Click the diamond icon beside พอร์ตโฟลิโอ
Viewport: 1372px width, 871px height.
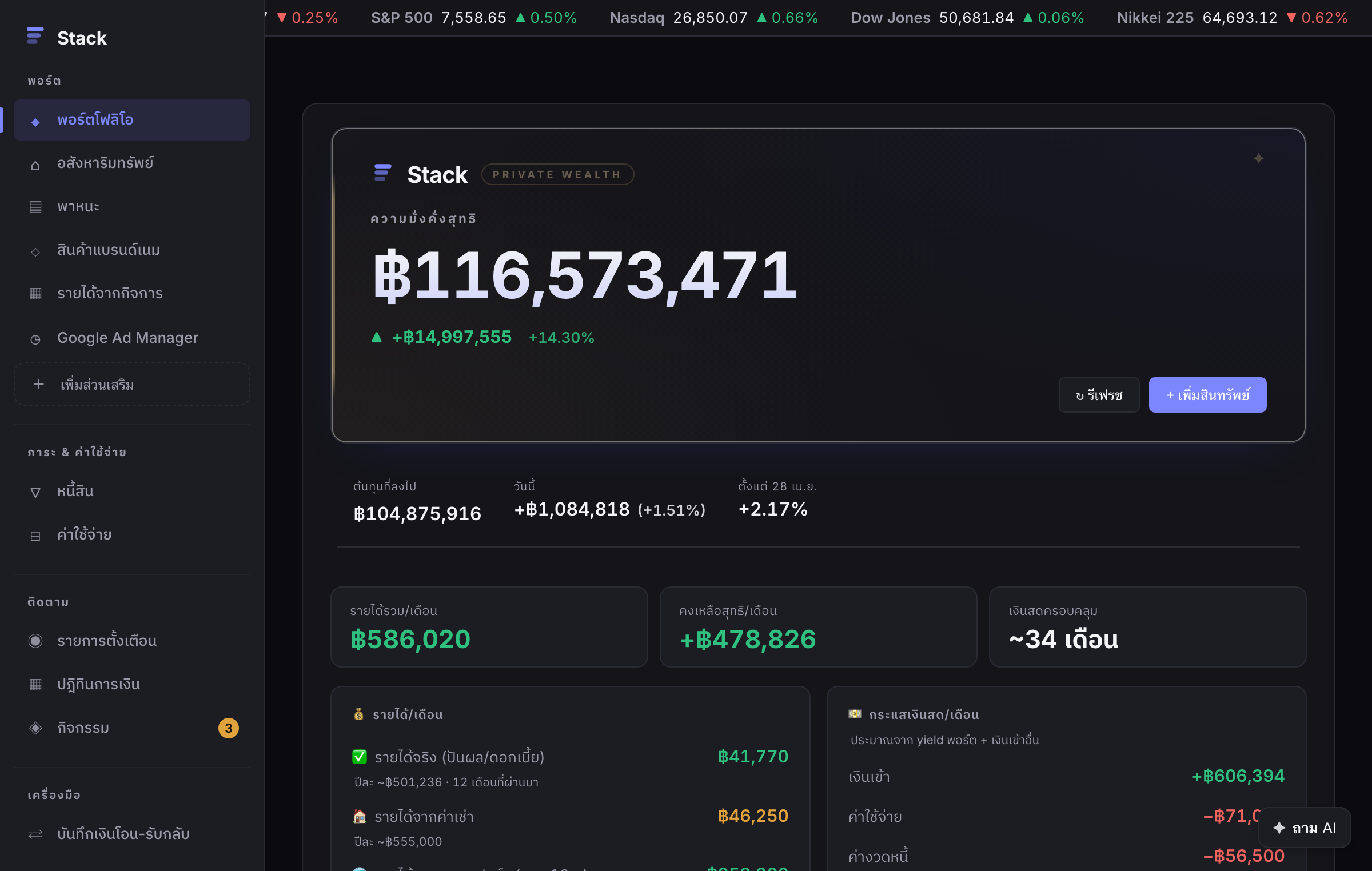click(35, 122)
